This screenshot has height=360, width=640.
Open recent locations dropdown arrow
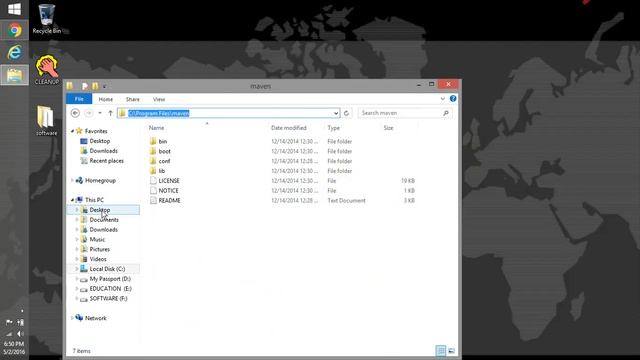100,113
